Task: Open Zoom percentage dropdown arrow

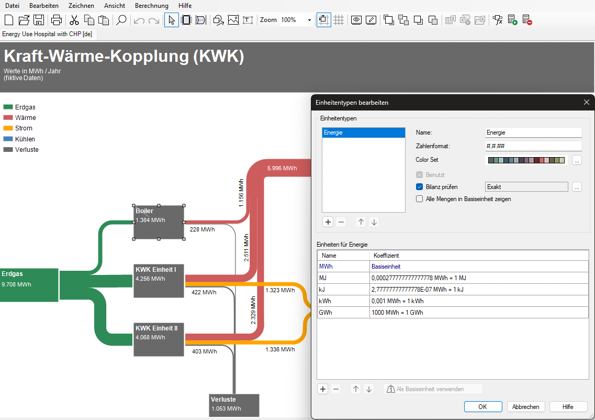Action: pyautogui.click(x=309, y=20)
